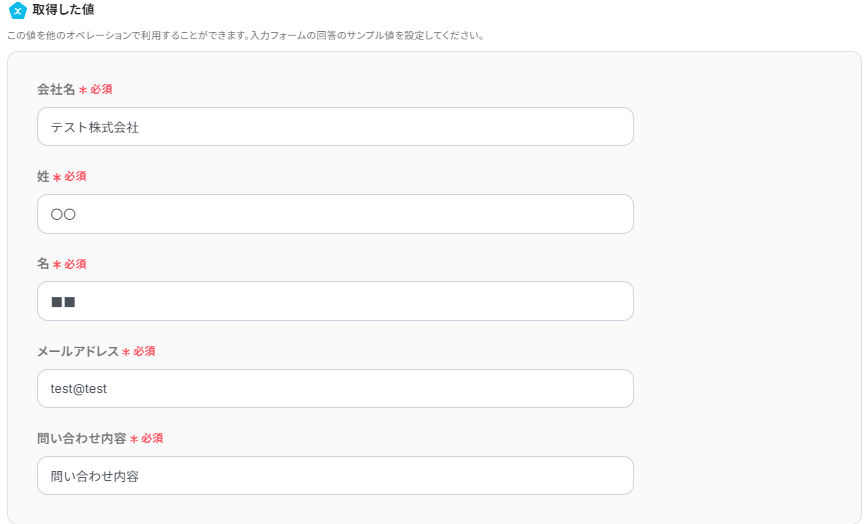
Task: Click the red asterisk beside 会社名
Action: [83, 90]
